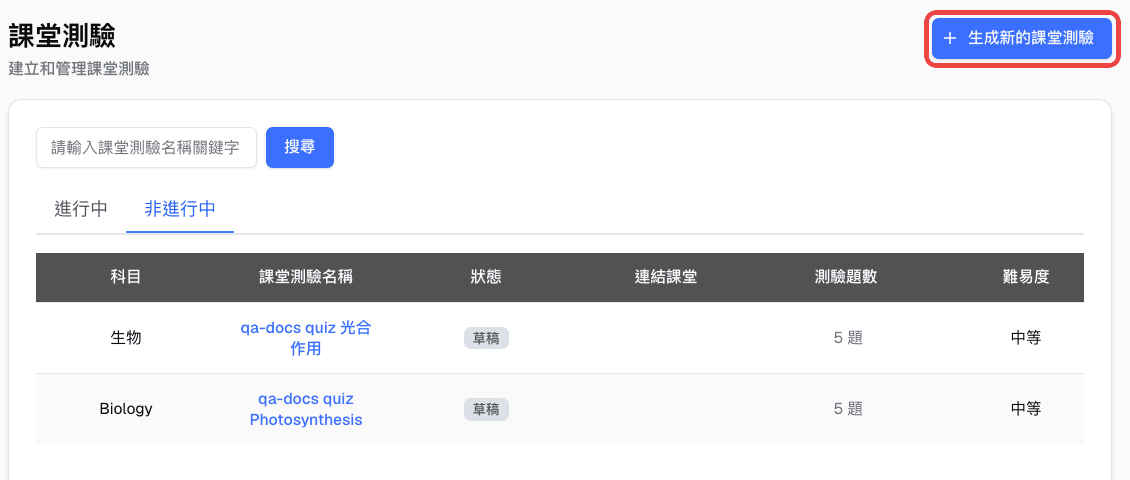Image resolution: width=1130 pixels, height=480 pixels.
Task: Click the 建立和管理課堂測驗 subtitle
Action: point(79,69)
